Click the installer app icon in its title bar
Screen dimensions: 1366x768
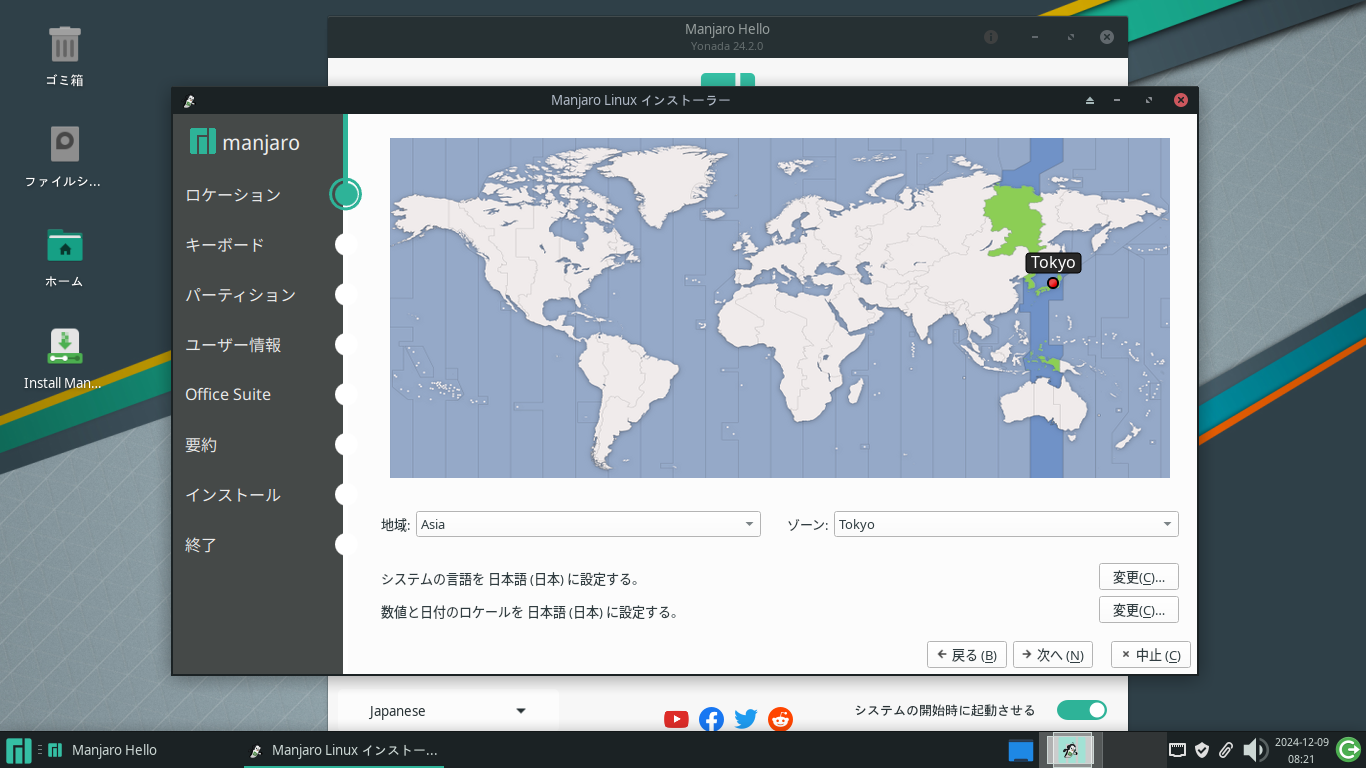[189, 100]
